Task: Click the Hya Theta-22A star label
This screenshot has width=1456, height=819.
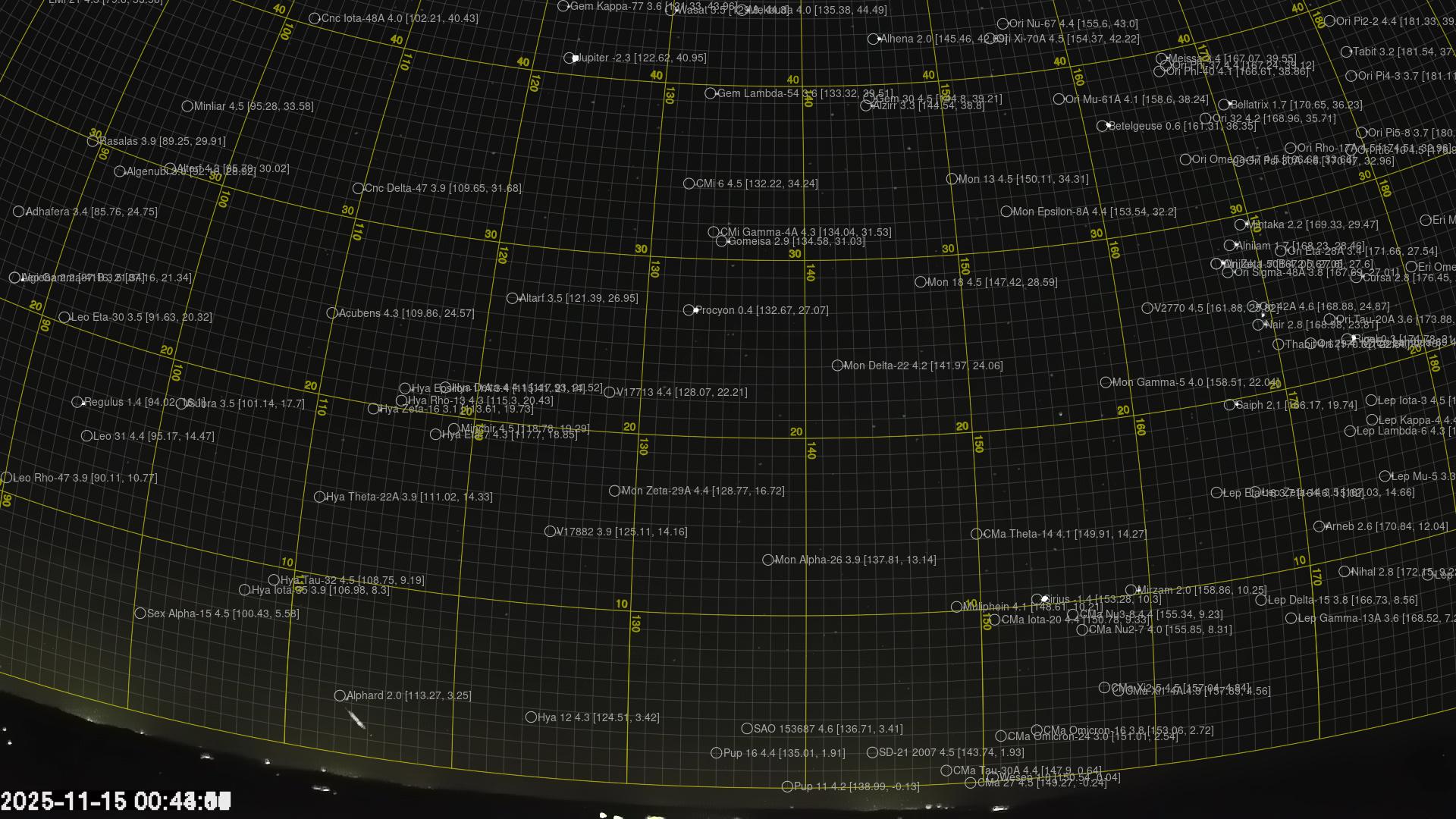Action: pos(409,497)
